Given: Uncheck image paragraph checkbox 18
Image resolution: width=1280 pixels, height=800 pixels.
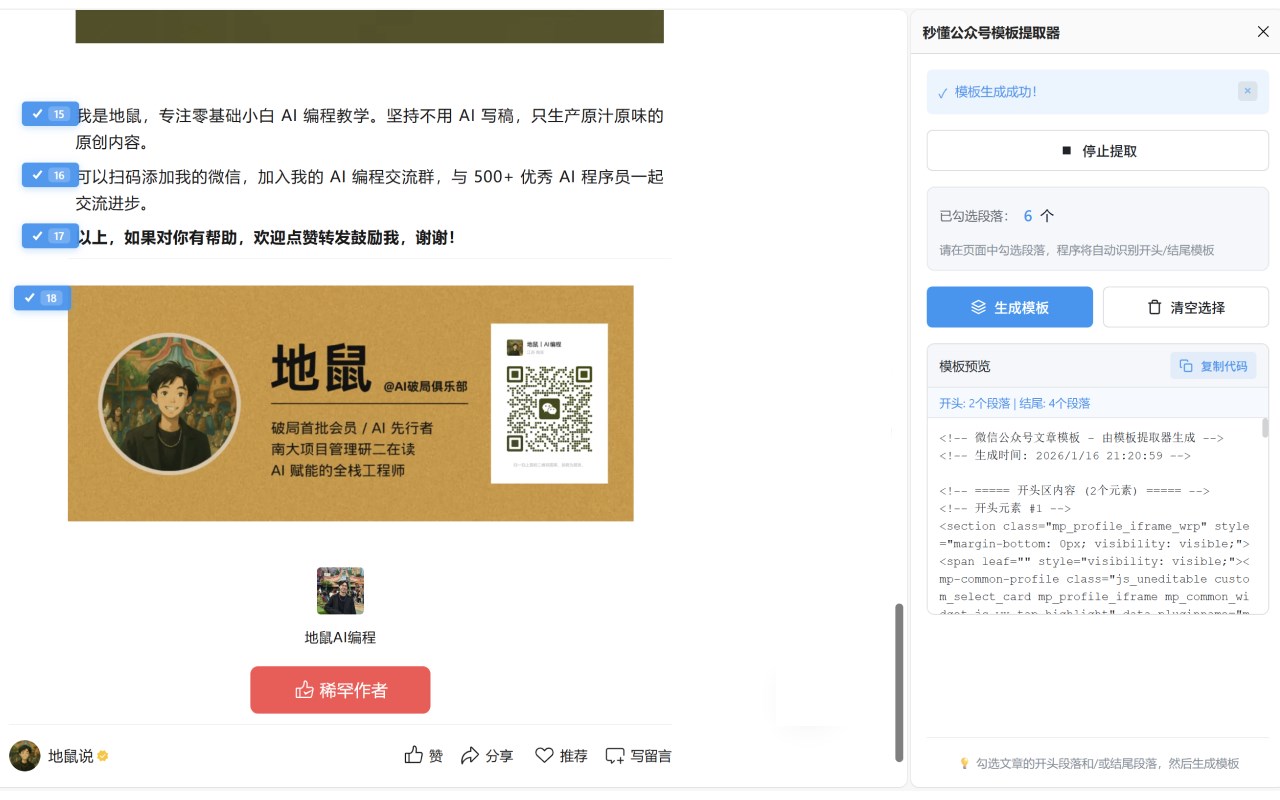Looking at the screenshot, I should 42,298.
